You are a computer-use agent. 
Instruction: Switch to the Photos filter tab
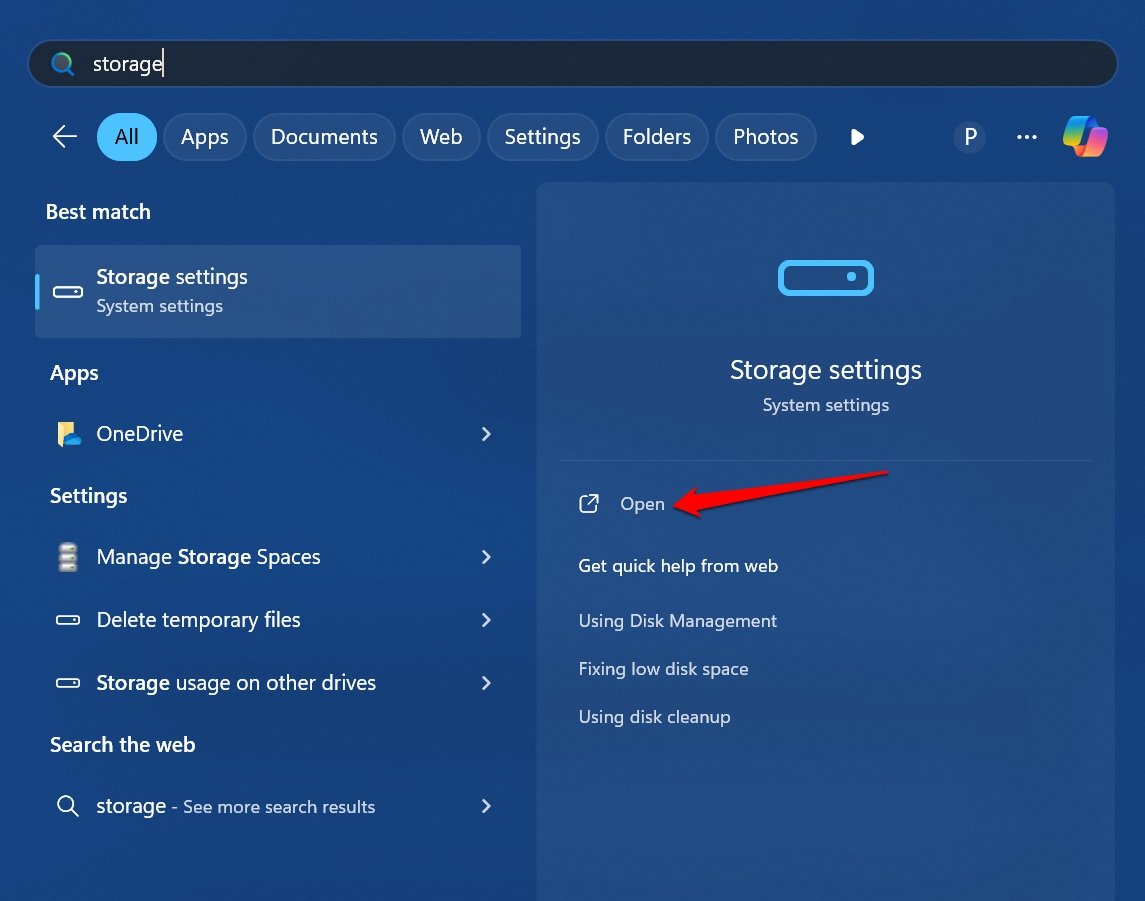pos(766,137)
